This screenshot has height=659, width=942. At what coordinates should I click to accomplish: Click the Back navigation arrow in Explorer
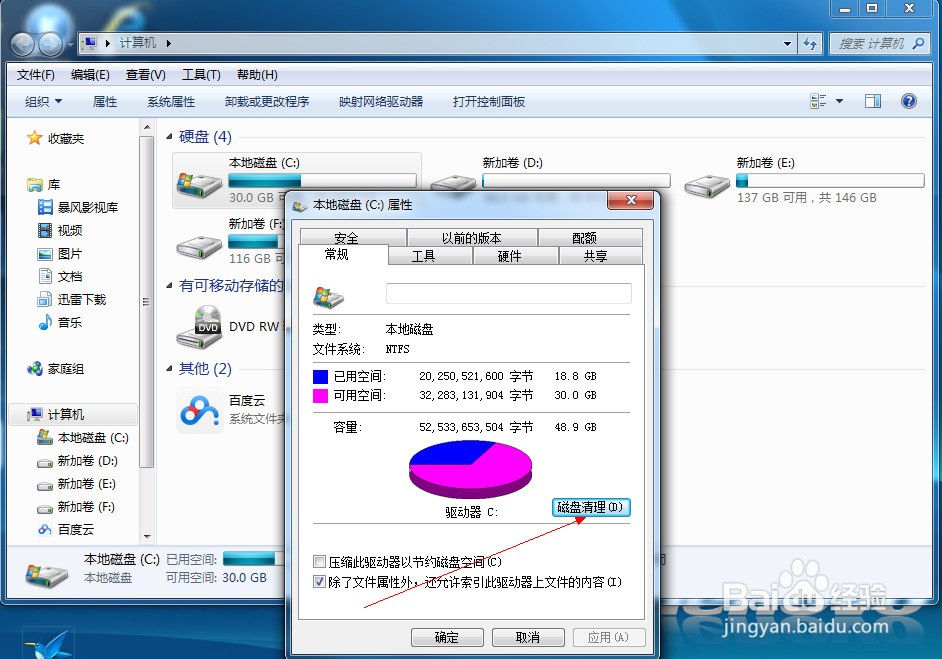coord(22,44)
